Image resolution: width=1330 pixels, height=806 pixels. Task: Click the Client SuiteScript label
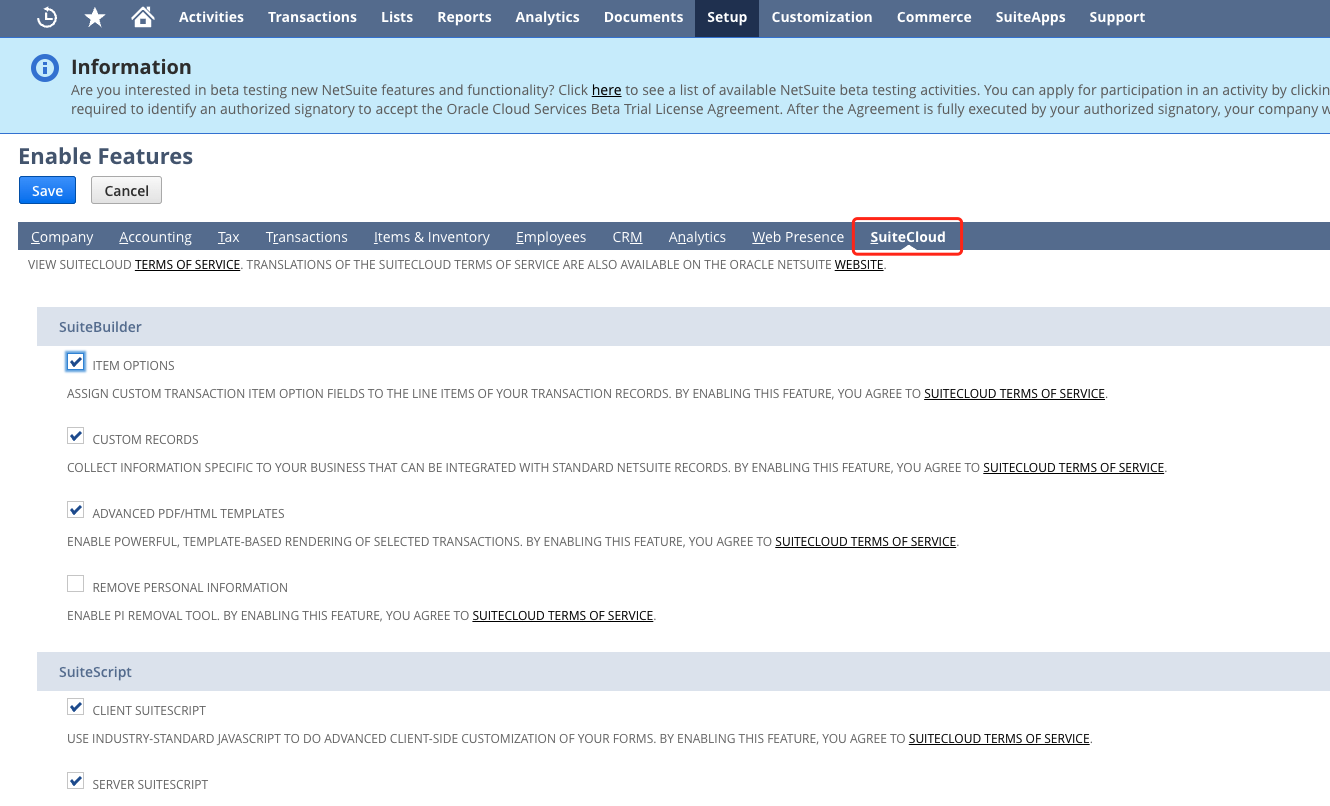(x=149, y=711)
